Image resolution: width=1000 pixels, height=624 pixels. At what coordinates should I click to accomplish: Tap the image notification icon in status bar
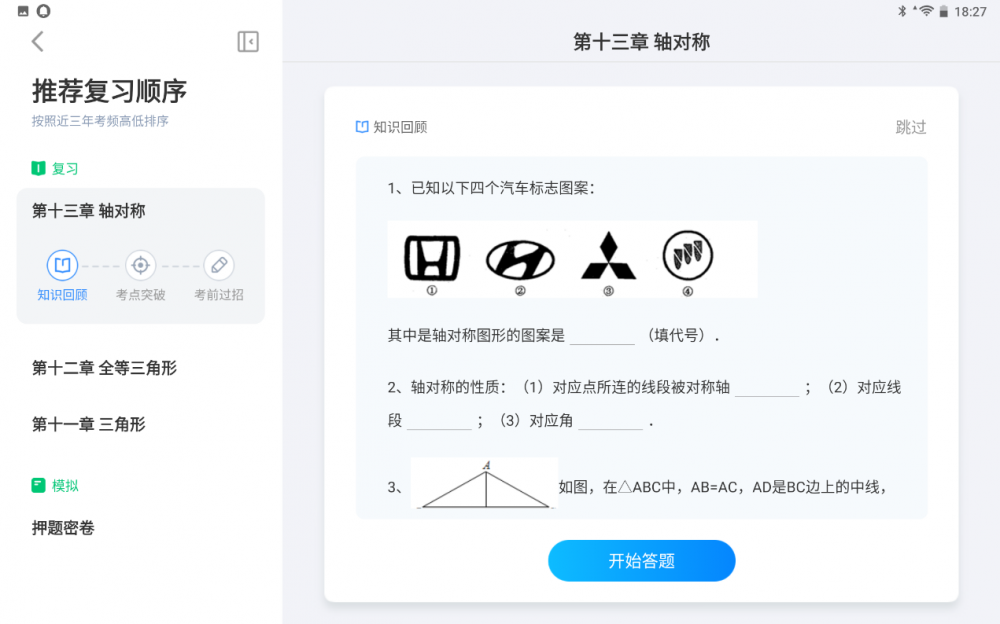pyautogui.click(x=24, y=11)
